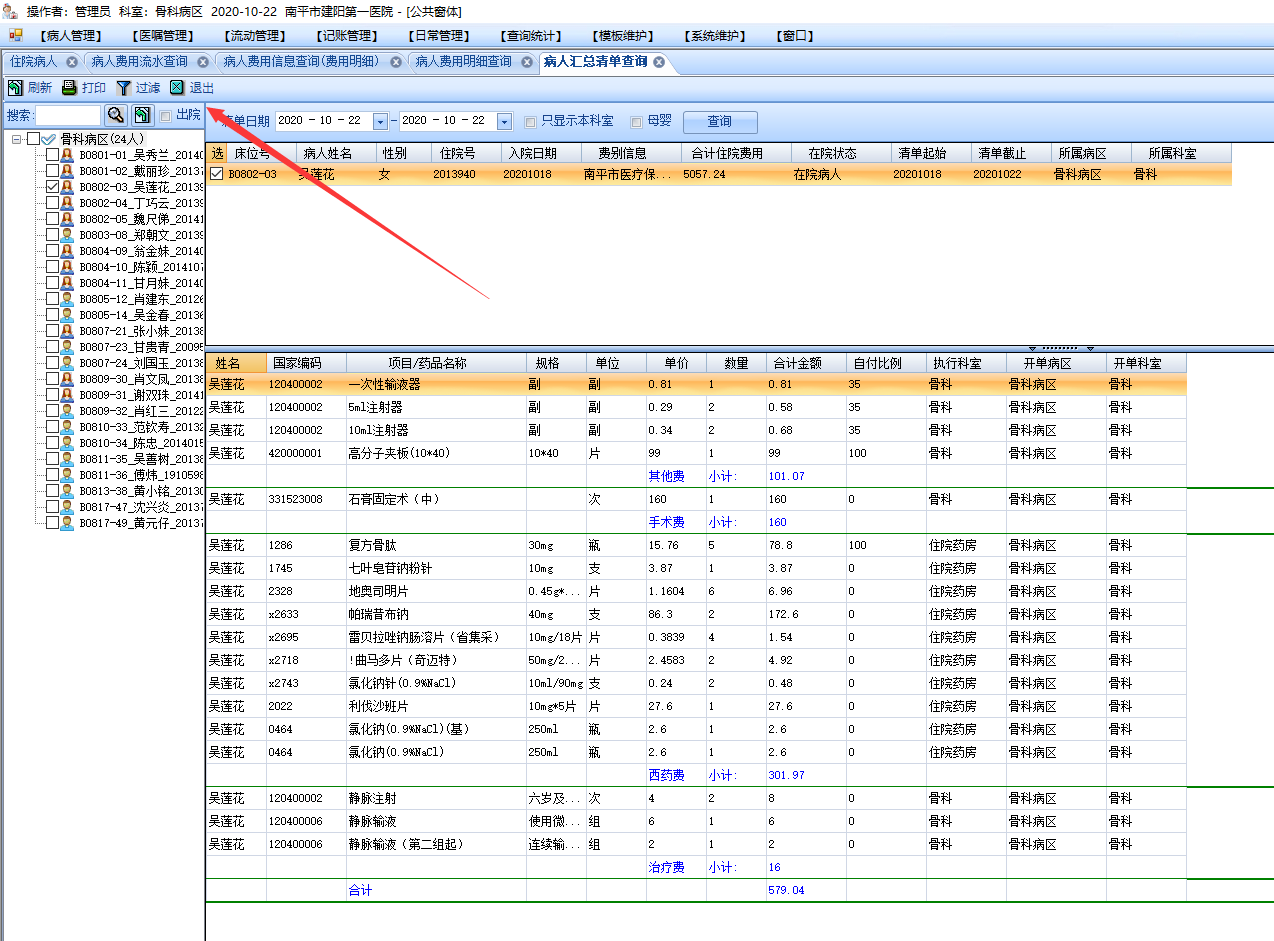The width and height of the screenshot is (1274, 941).
Task: Open the 医嘱管理 menu
Action: [x=163, y=36]
